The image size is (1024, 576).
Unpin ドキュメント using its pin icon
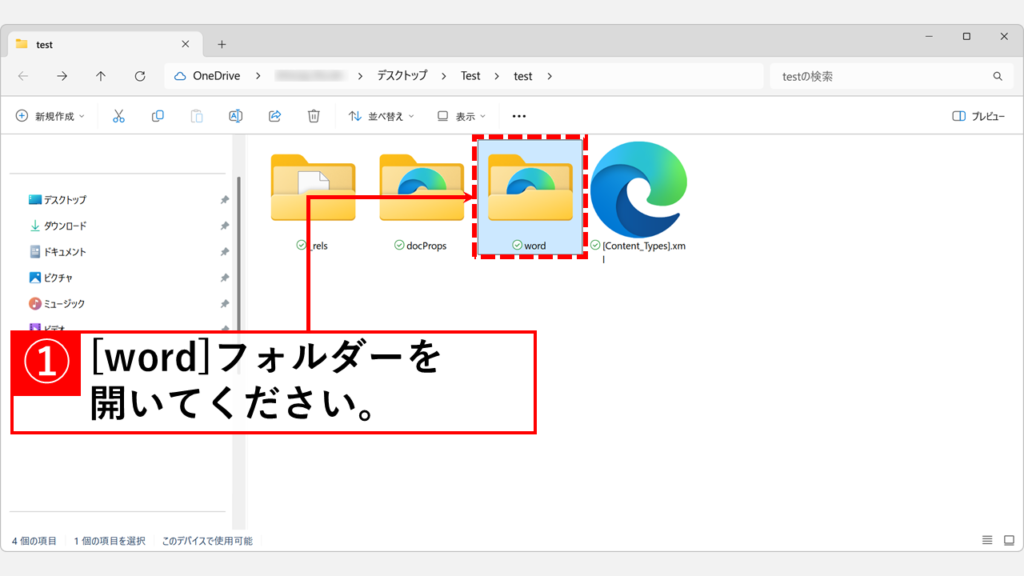click(224, 252)
